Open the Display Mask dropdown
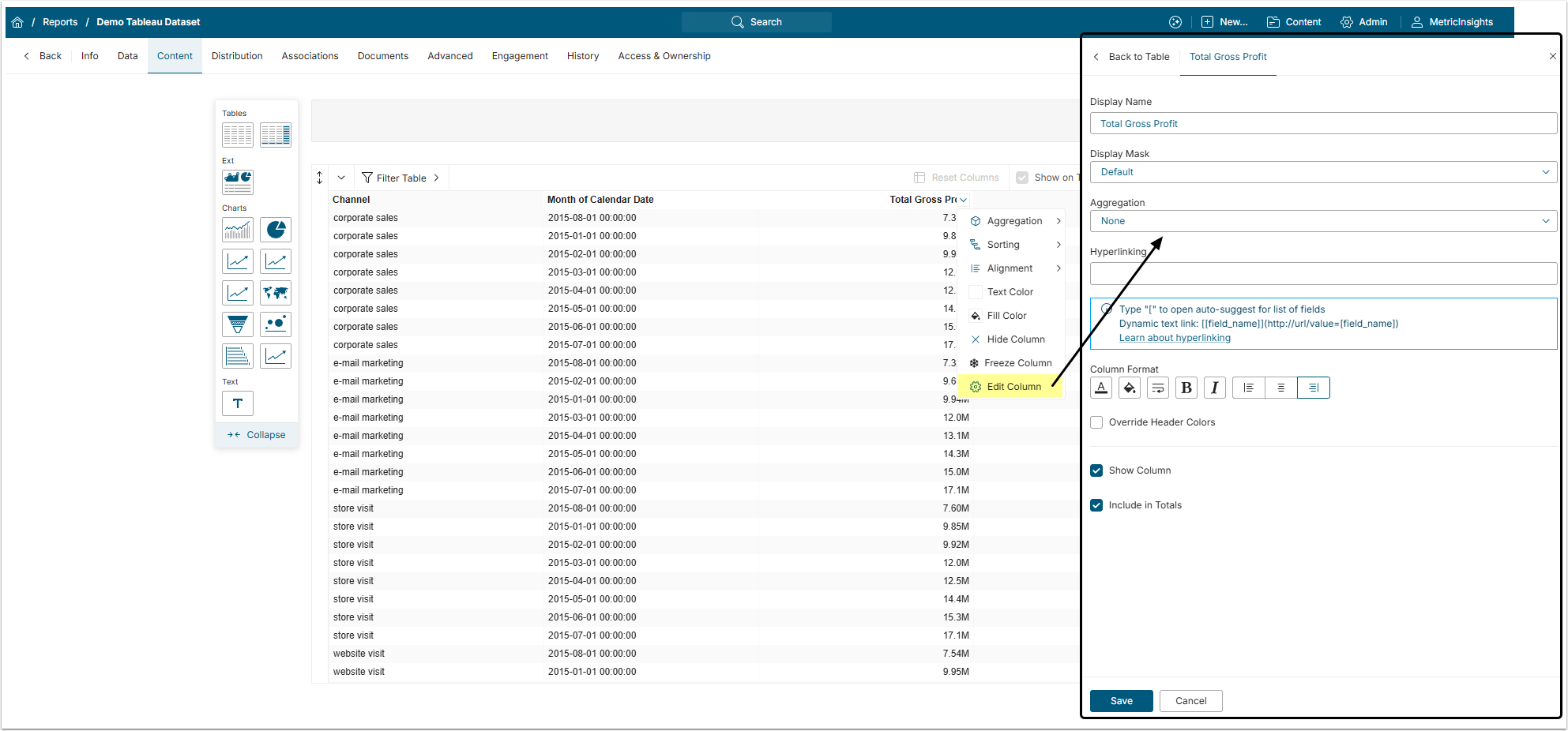The height and width of the screenshot is (731, 1568). (x=1323, y=172)
